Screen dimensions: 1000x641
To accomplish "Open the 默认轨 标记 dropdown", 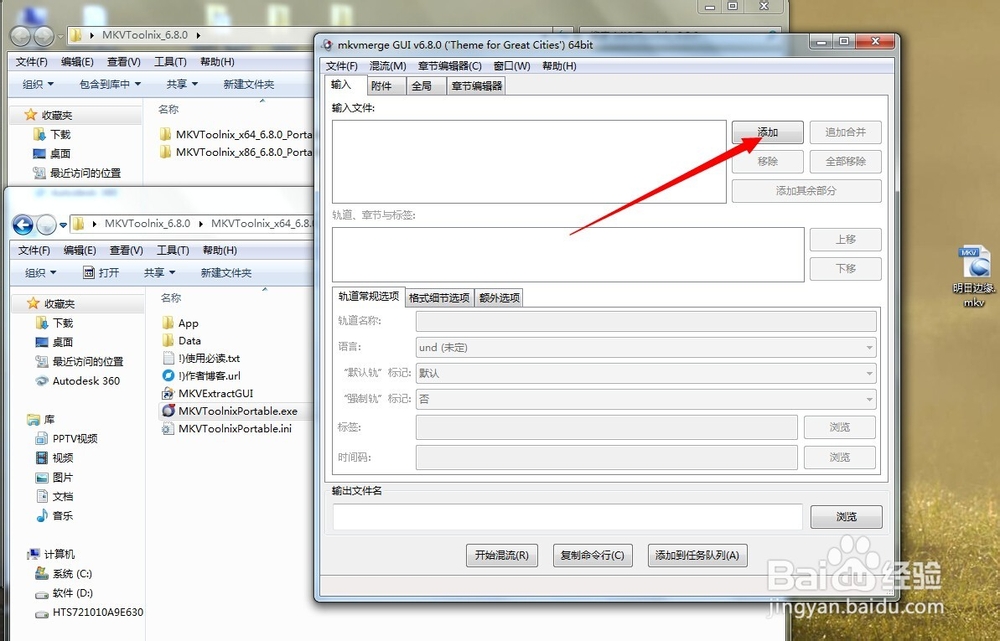I will point(646,373).
